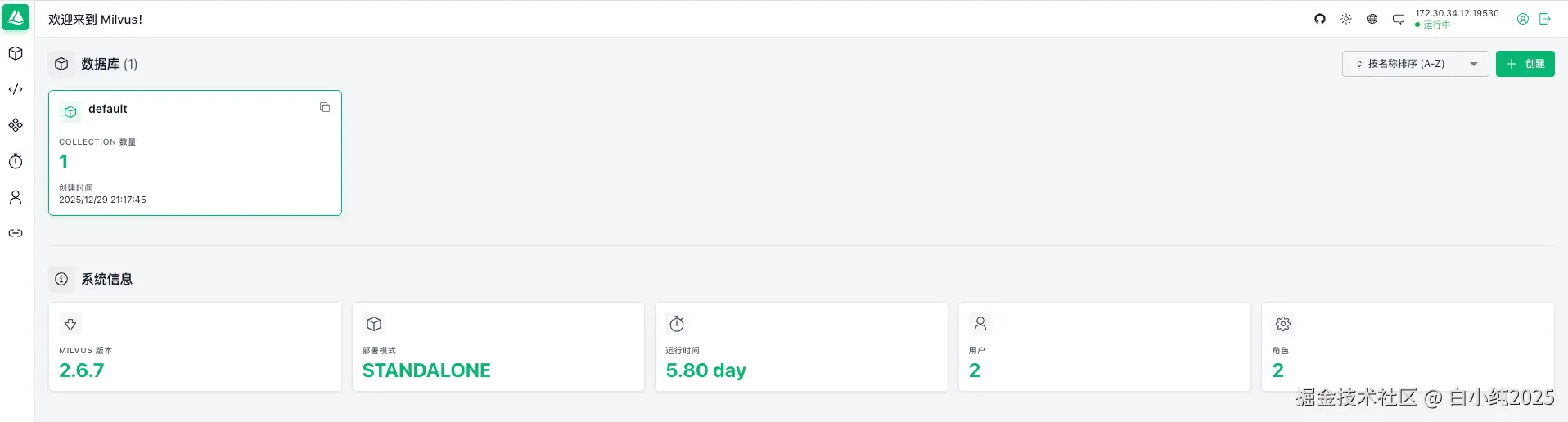Open the Milvus logo home icon

[16, 17]
